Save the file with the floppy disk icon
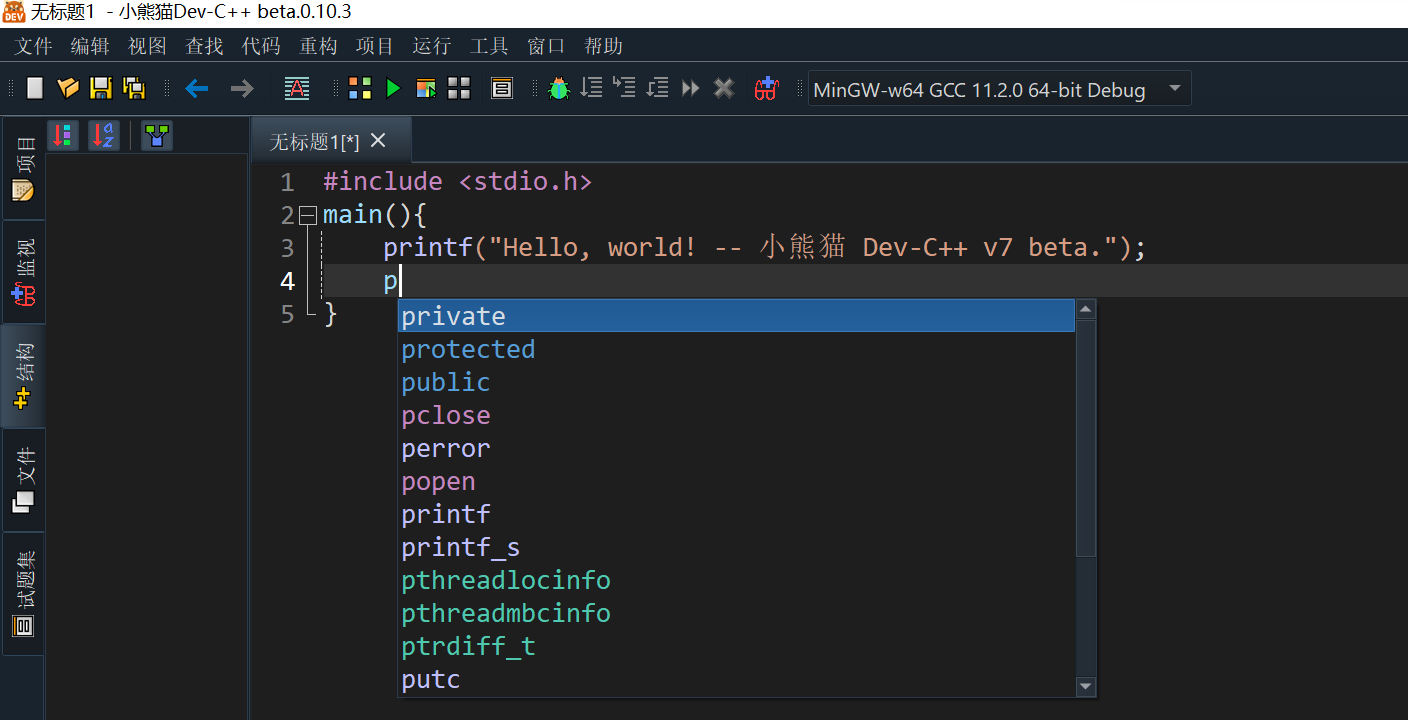This screenshot has width=1408, height=720. pos(101,89)
